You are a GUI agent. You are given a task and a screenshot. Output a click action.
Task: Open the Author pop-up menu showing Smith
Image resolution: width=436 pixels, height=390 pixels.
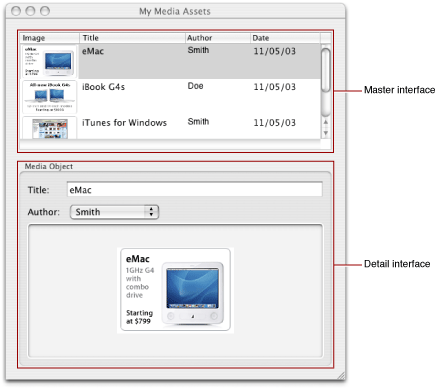[114, 212]
